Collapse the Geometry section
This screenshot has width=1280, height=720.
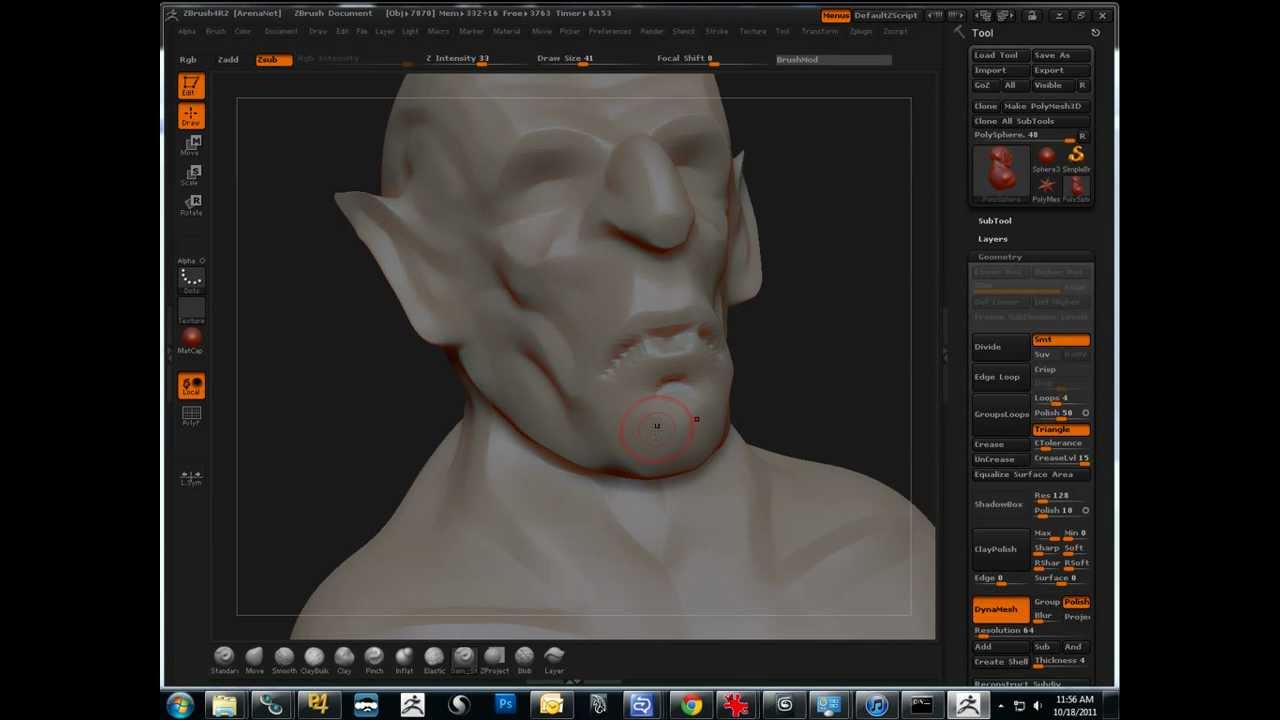(1000, 257)
